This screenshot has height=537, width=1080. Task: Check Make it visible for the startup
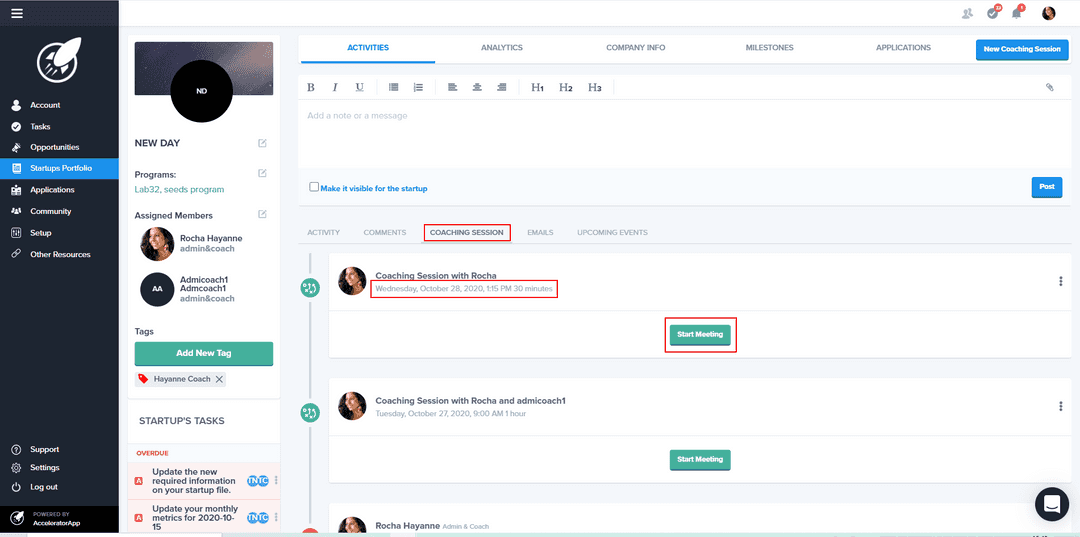click(314, 187)
